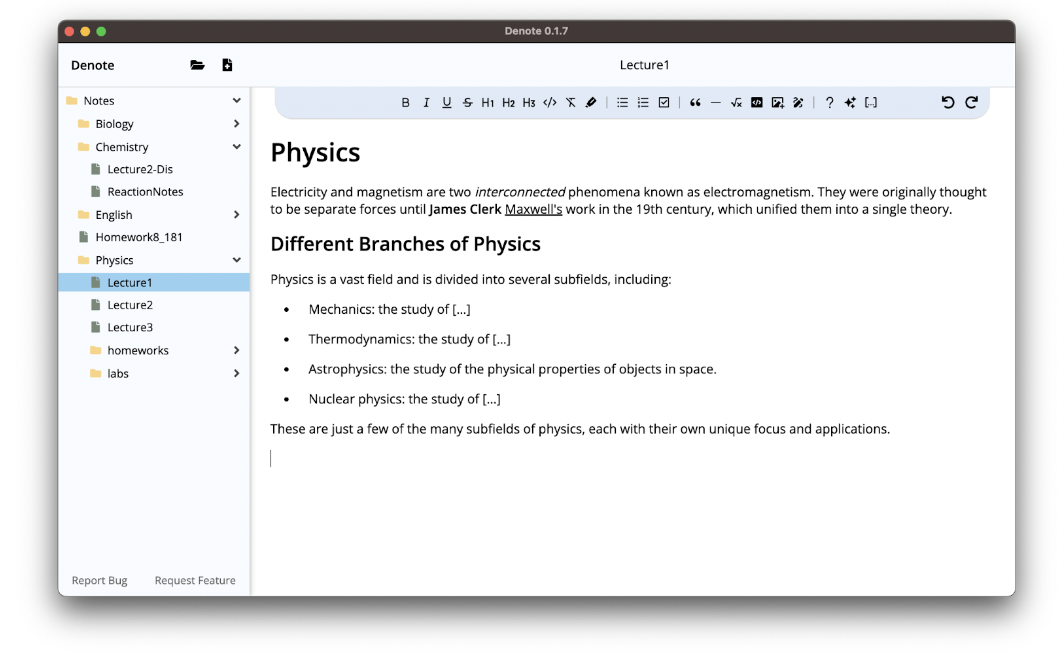Toggle underline formatting
Viewport: 1064px width, 662px height.
(x=446, y=102)
